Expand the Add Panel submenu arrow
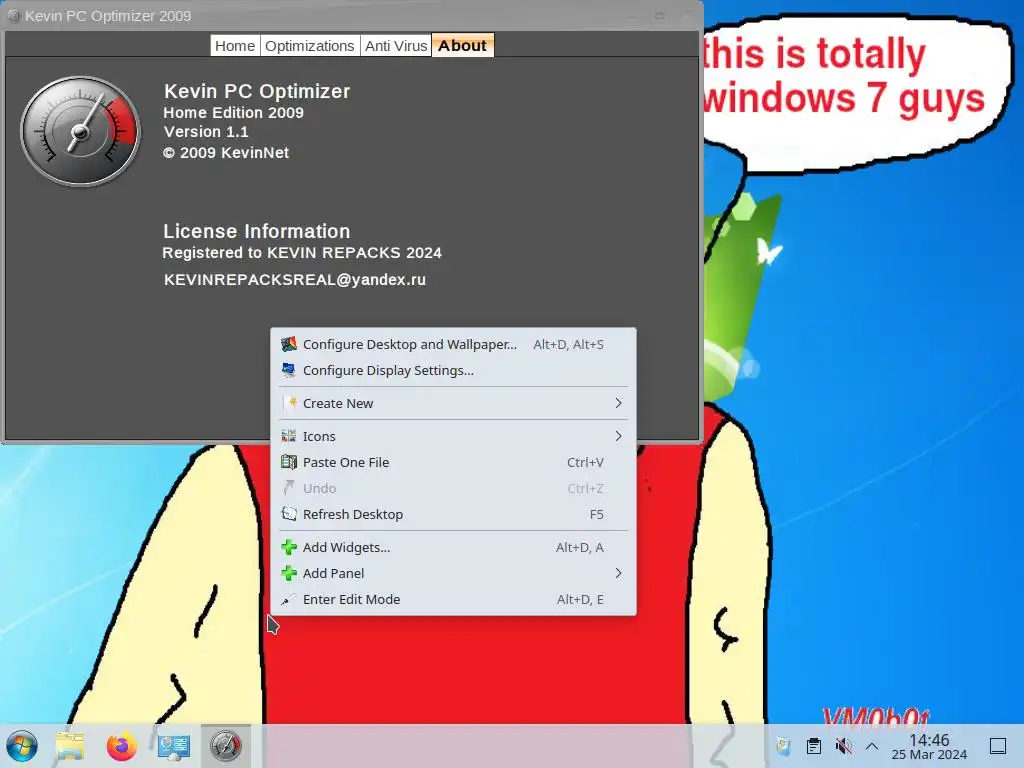1024x768 pixels. click(618, 573)
